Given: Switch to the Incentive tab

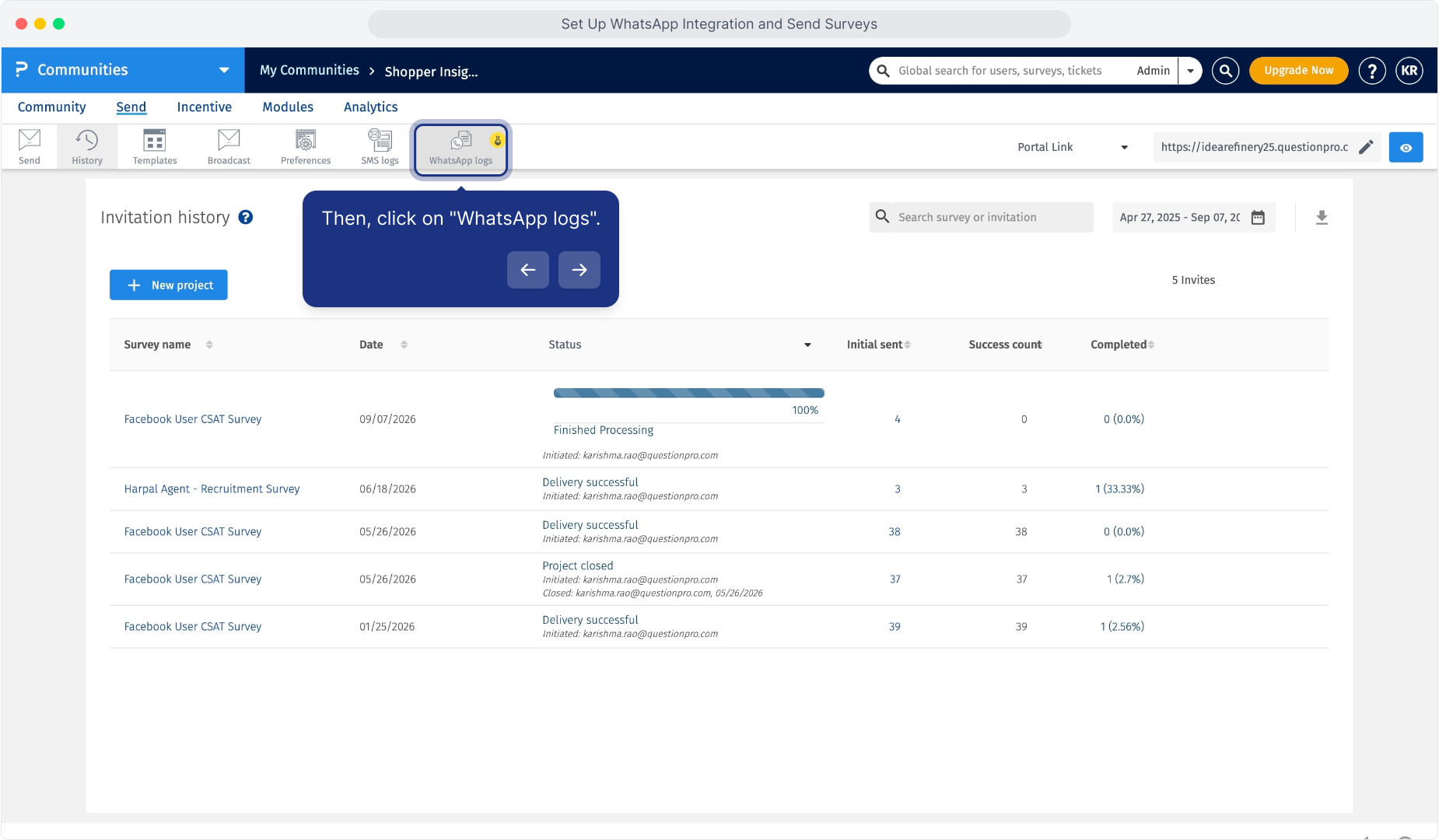Looking at the screenshot, I should [x=205, y=107].
